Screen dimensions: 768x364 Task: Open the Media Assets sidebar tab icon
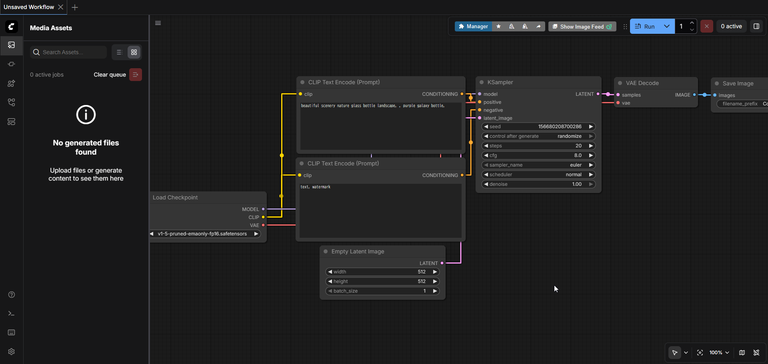click(11, 45)
